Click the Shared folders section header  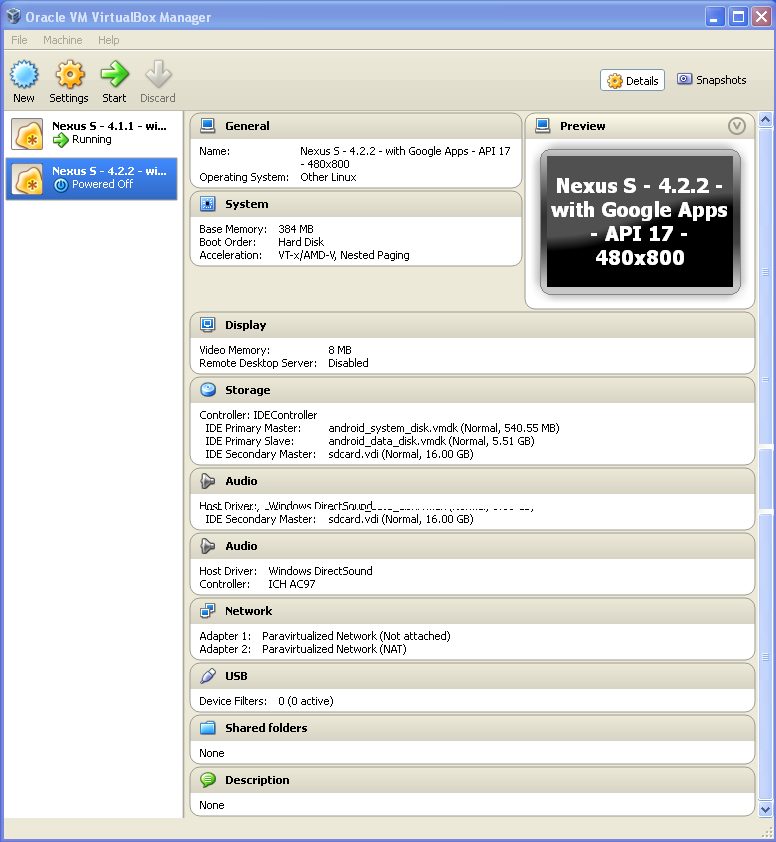[472, 728]
